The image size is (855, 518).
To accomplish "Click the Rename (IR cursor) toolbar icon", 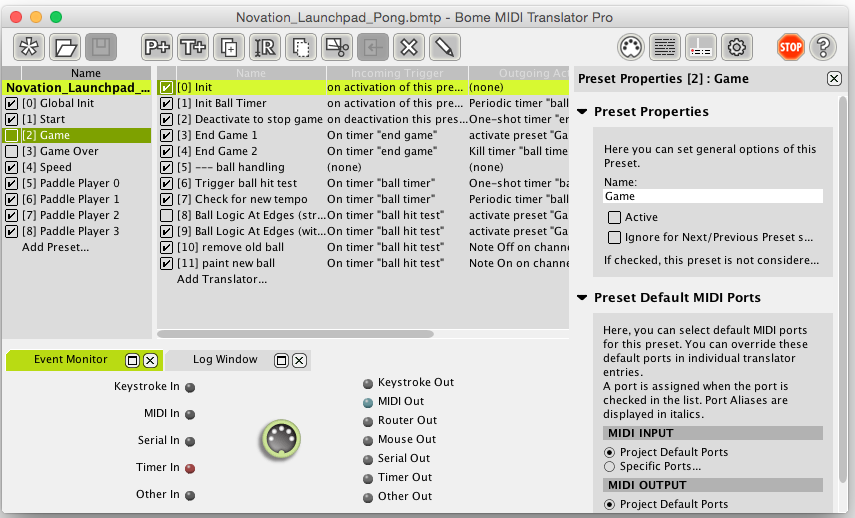I will [x=265, y=47].
